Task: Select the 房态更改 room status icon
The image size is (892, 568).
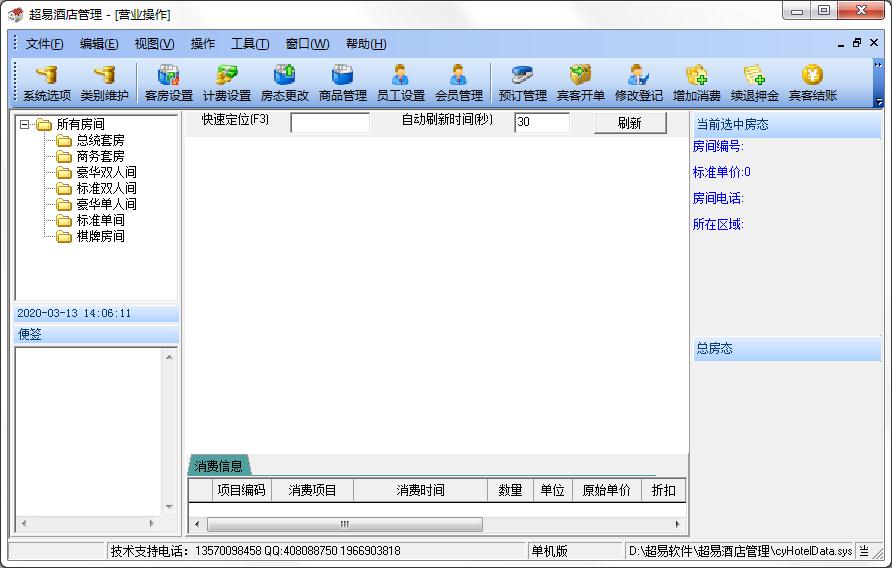Action: tap(284, 83)
